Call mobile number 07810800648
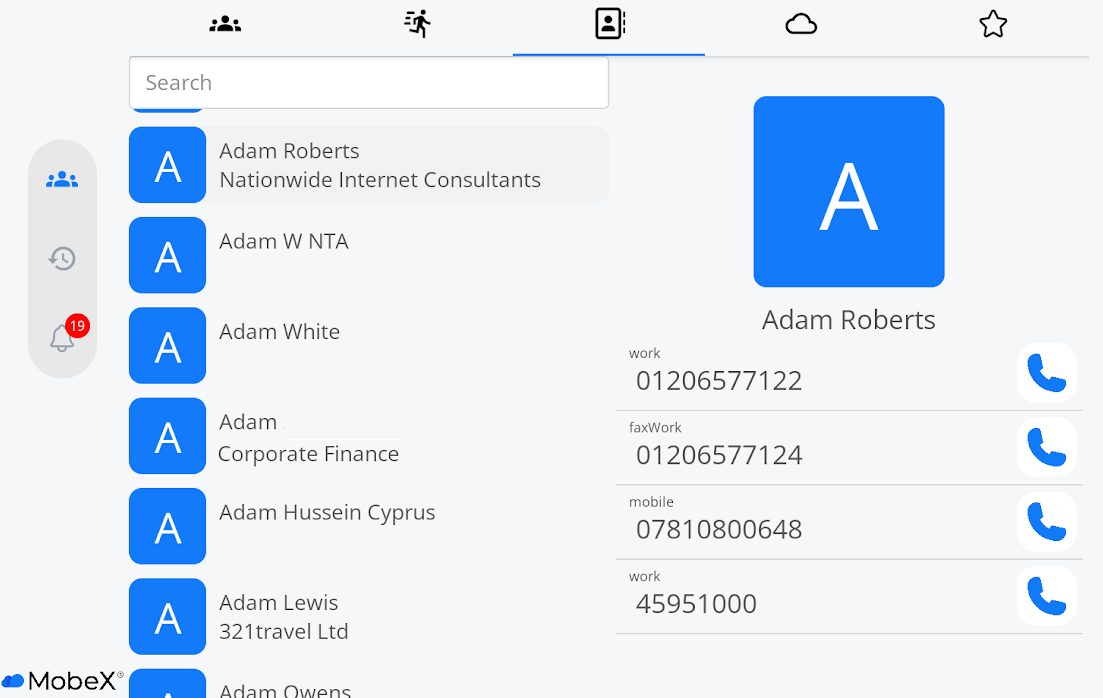1103x698 pixels. tap(1046, 522)
